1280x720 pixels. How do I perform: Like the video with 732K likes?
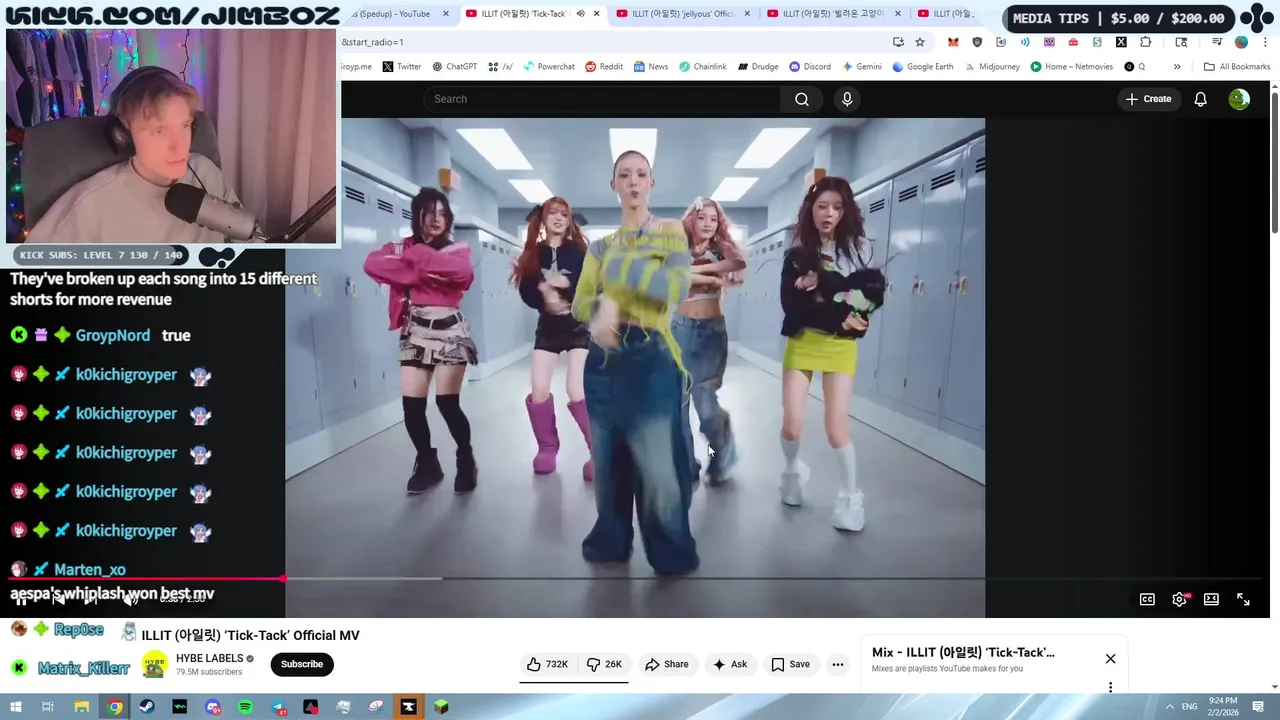547,664
